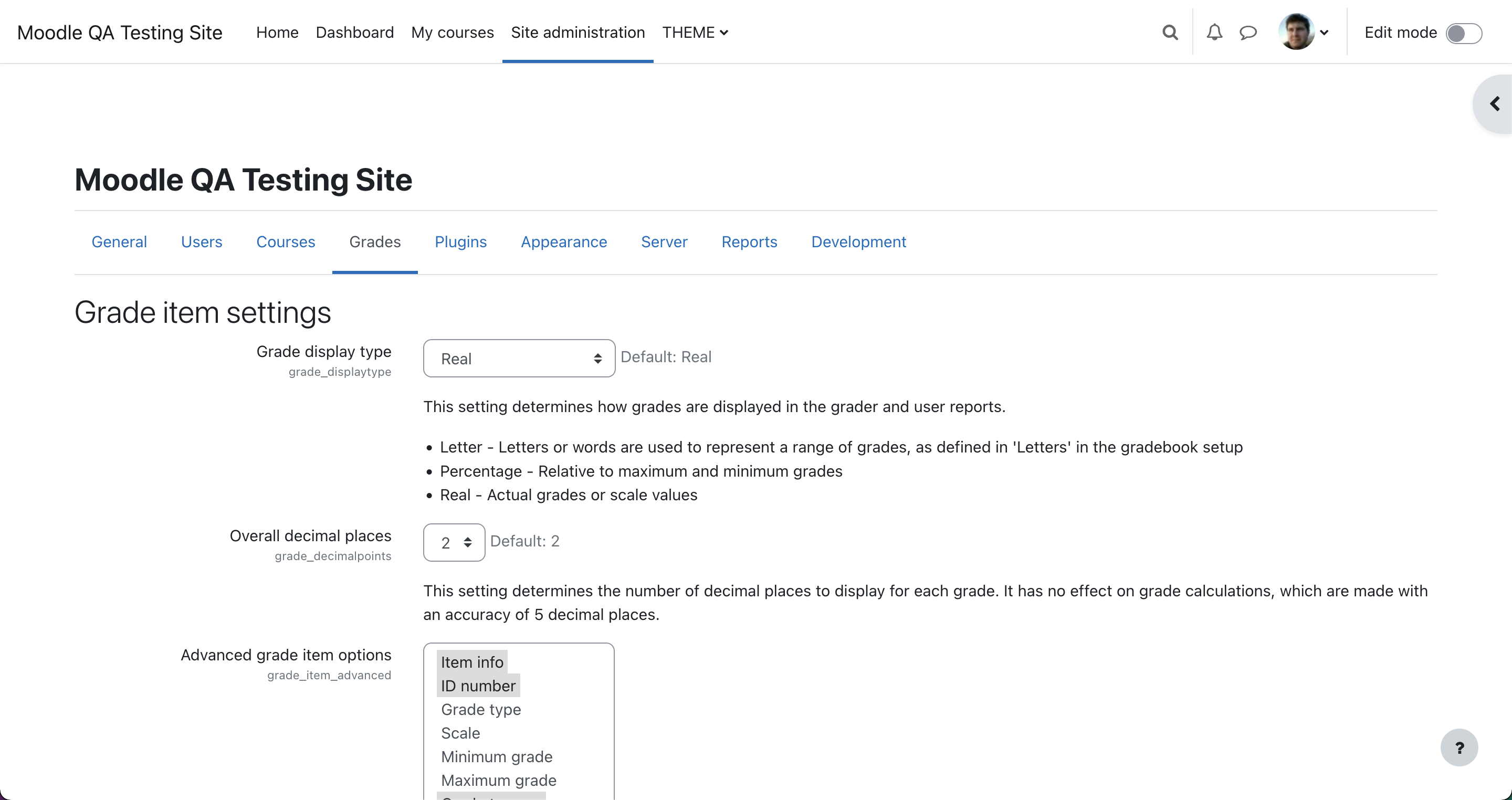Open notifications bell icon

coord(1214,32)
